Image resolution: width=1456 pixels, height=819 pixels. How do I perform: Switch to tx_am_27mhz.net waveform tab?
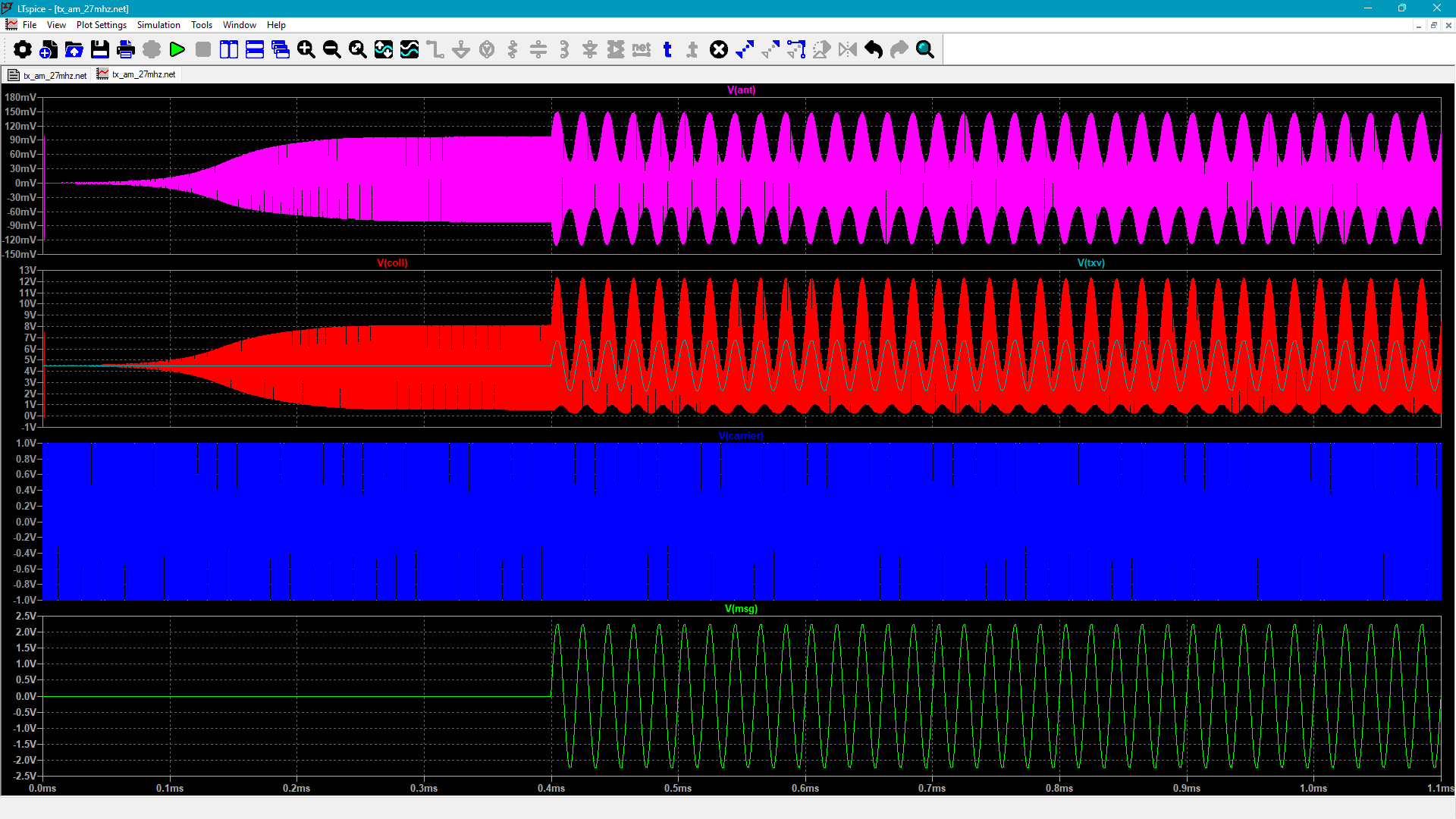coord(136,74)
